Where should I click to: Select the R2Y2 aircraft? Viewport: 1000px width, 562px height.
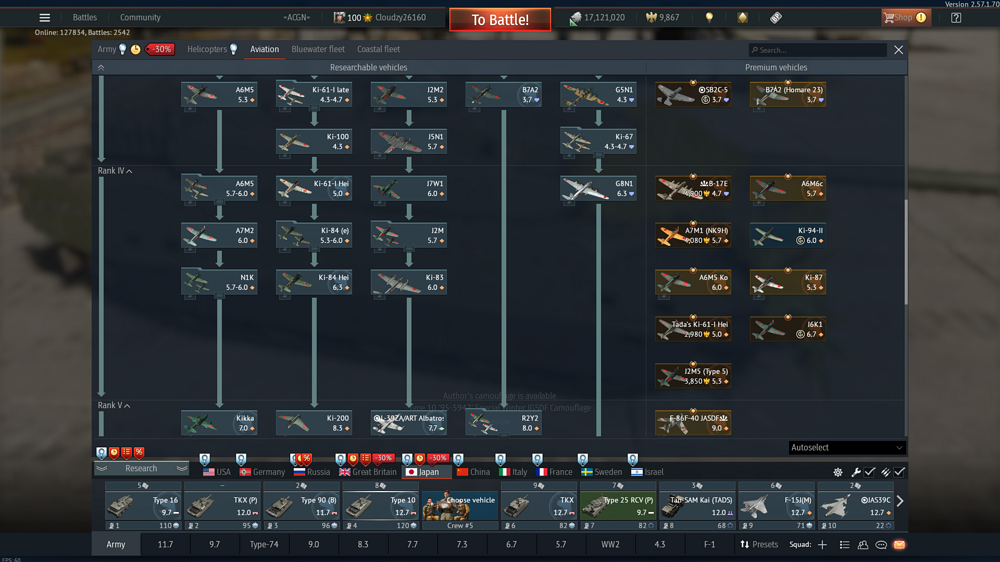(x=504, y=423)
